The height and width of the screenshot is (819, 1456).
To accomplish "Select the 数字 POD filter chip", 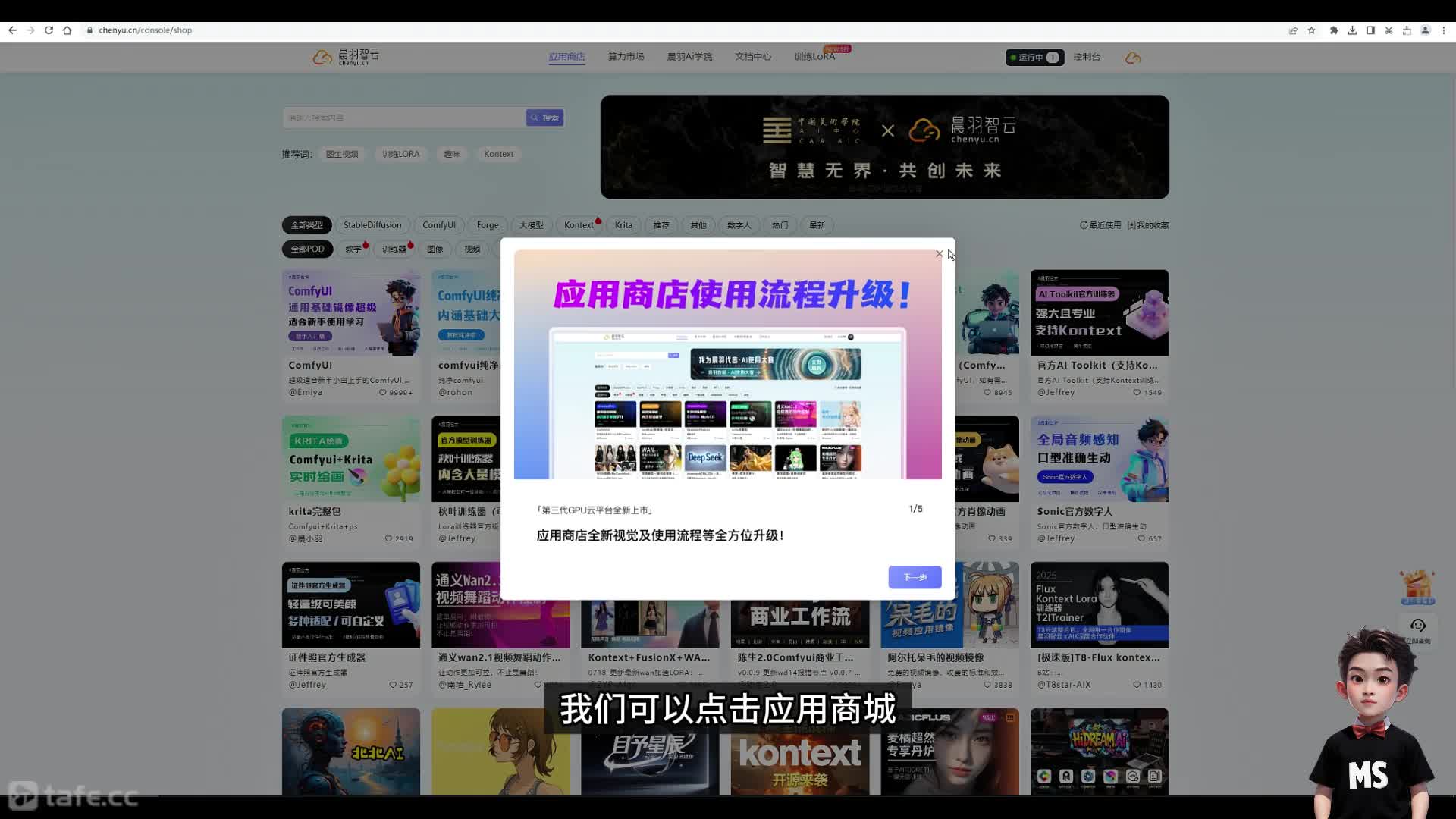I will pyautogui.click(x=353, y=249).
